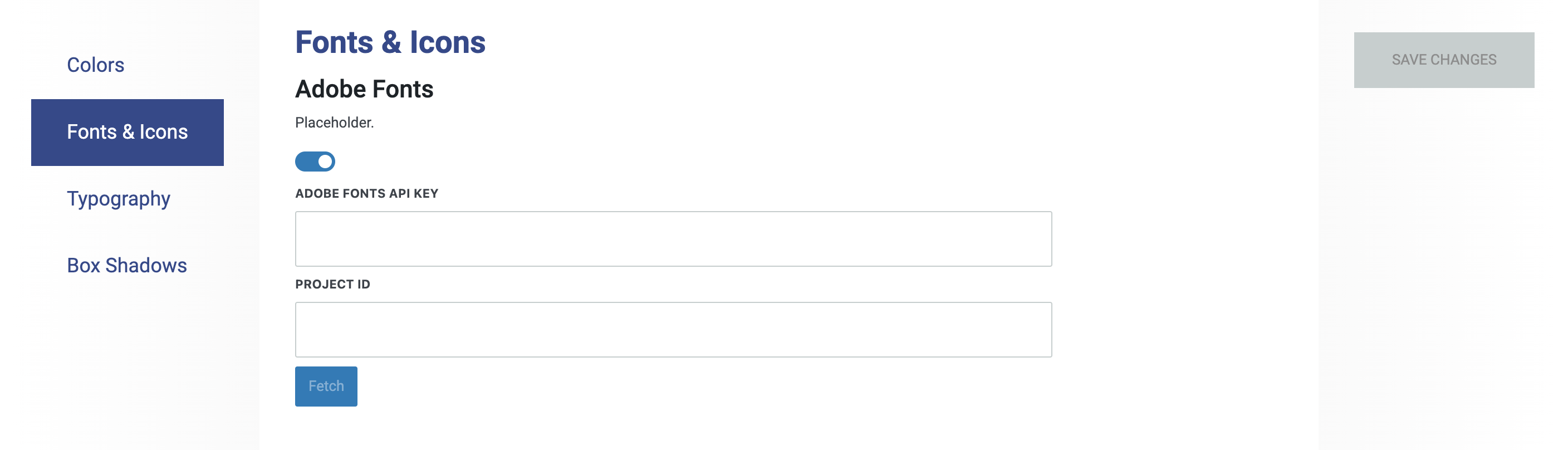Click the Fonts & Icons page heading

tap(390, 43)
